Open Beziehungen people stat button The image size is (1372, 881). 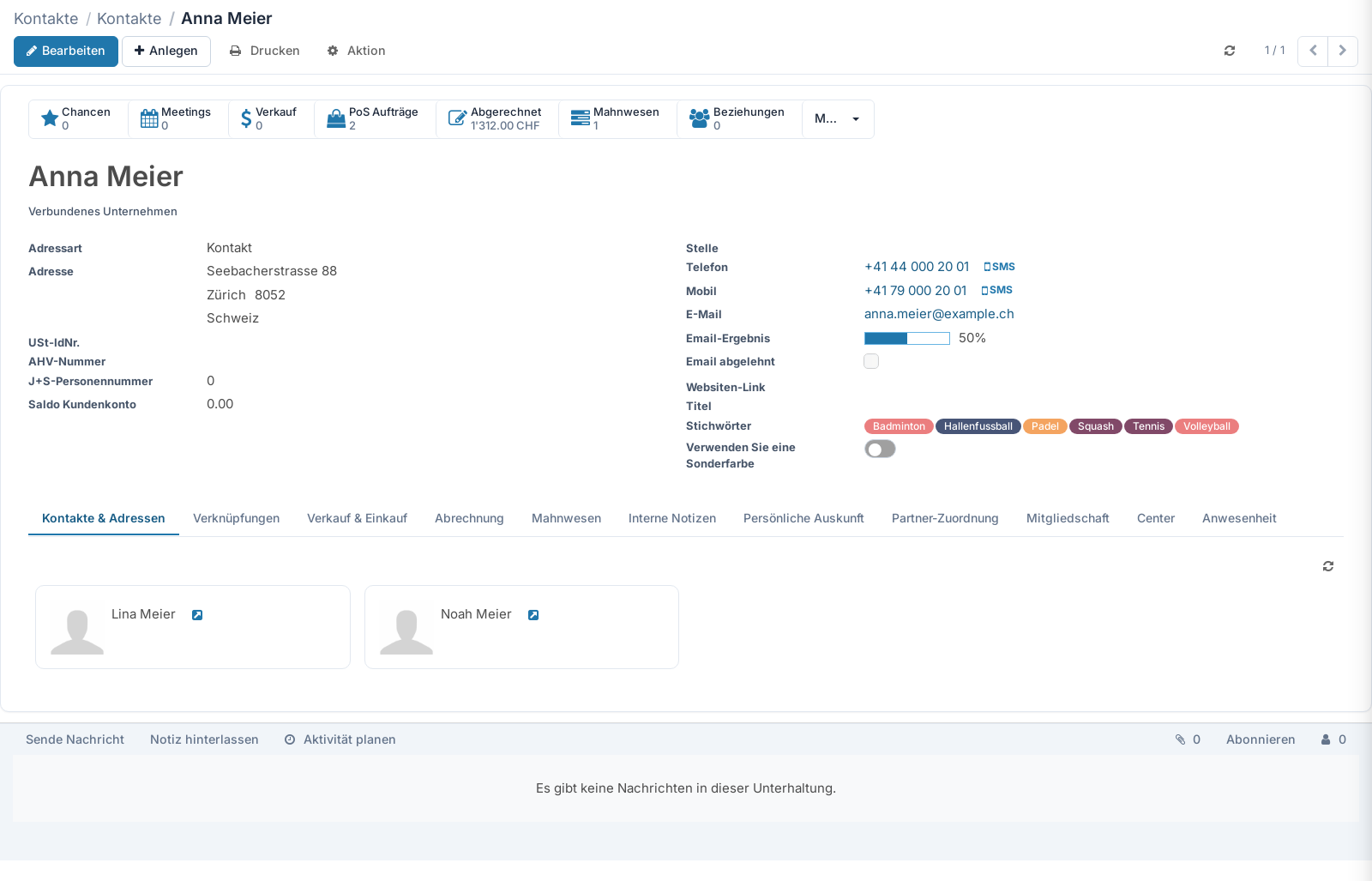[x=739, y=119]
